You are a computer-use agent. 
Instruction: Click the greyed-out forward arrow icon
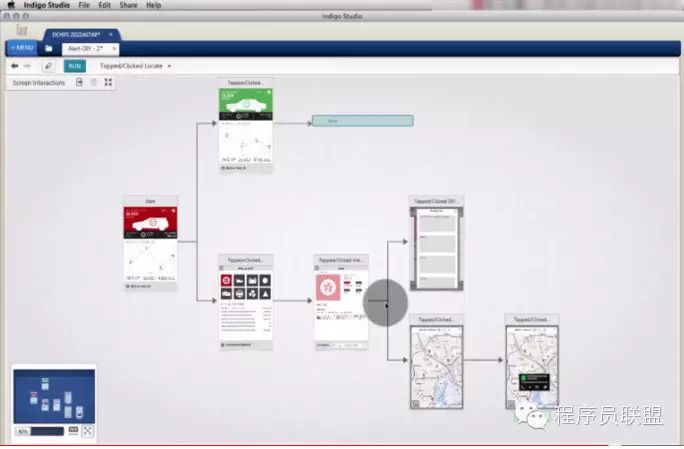pos(27,66)
